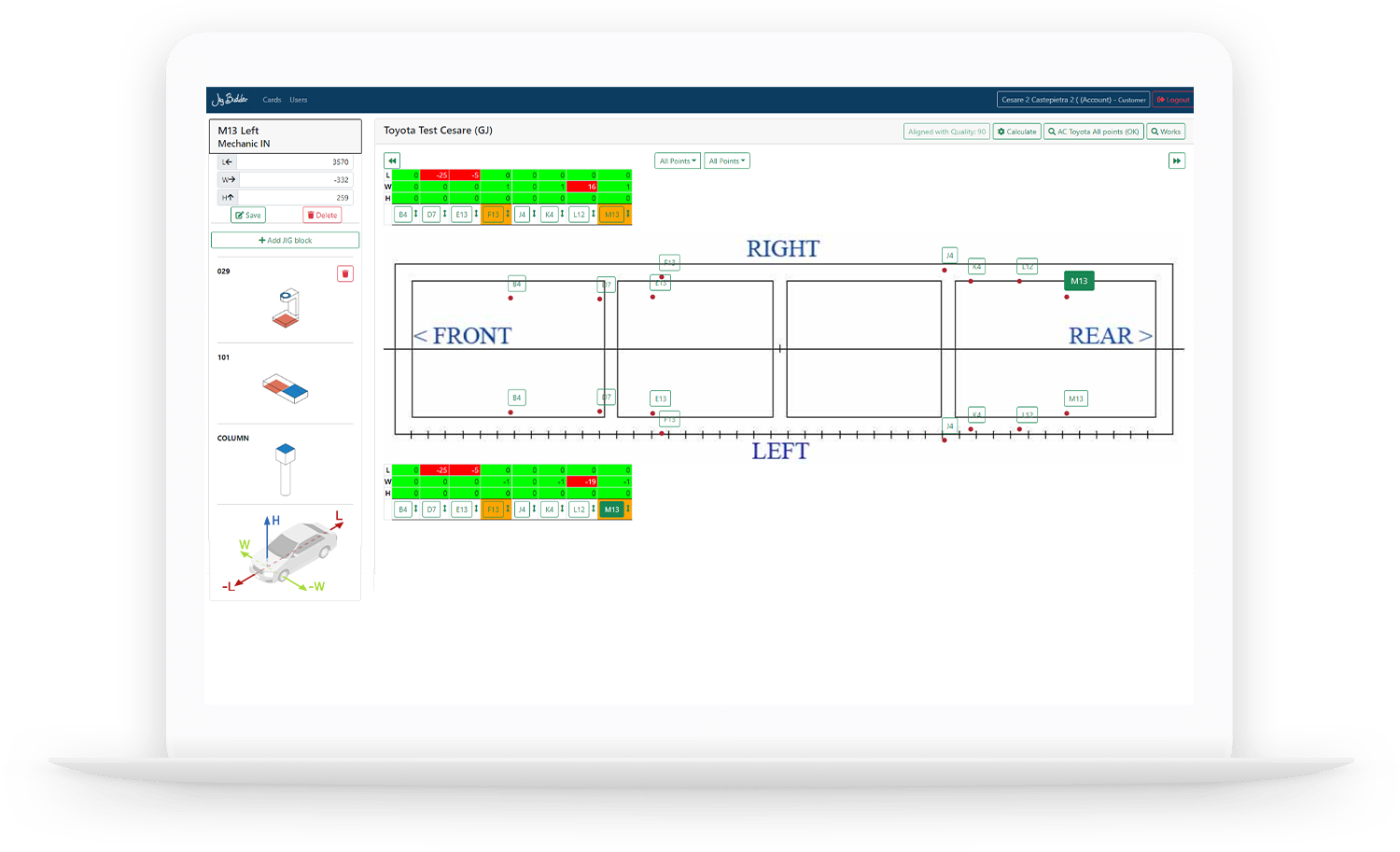
Task: Toggle the M13 point in the bottom table
Action: [x=611, y=510]
